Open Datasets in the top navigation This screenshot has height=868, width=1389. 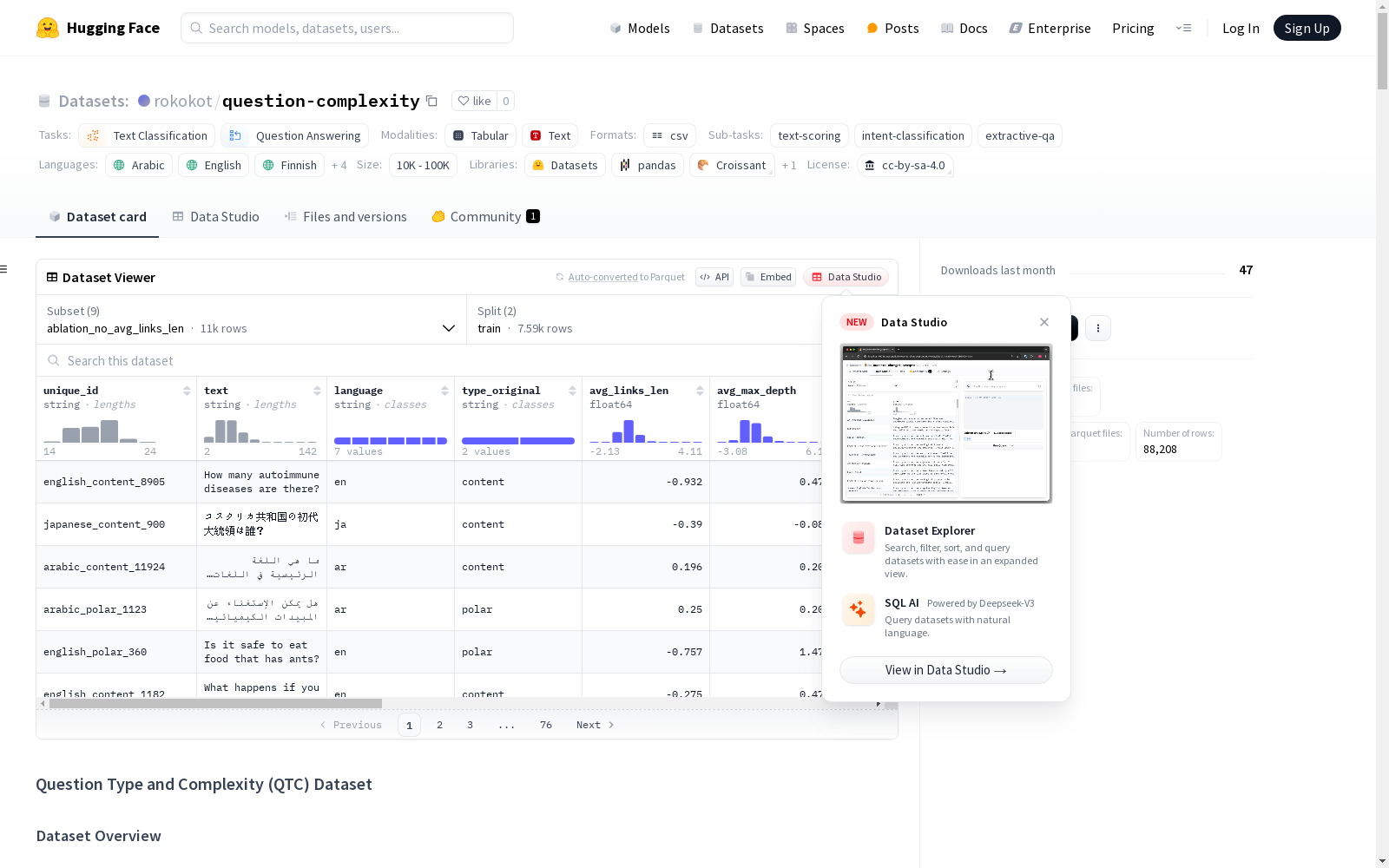[727, 28]
